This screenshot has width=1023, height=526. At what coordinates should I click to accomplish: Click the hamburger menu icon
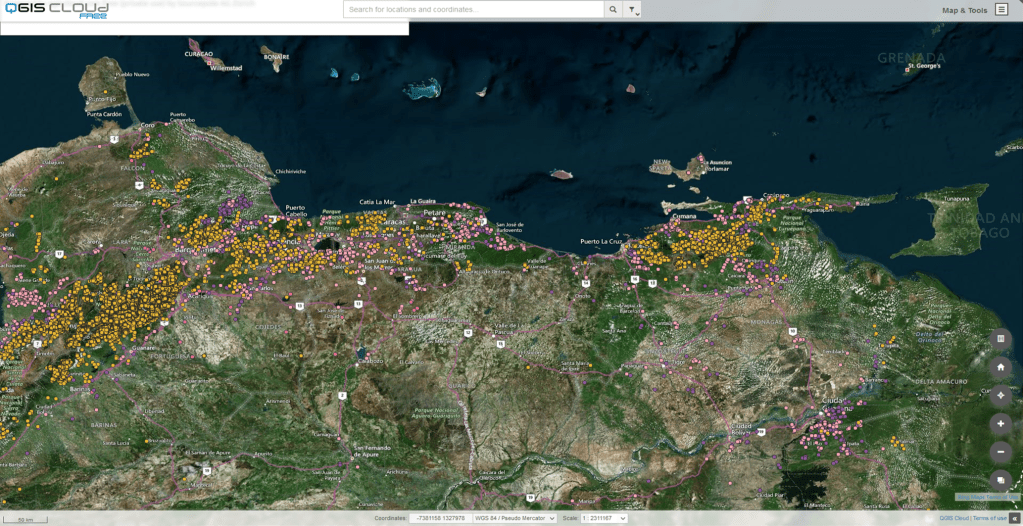point(1001,10)
